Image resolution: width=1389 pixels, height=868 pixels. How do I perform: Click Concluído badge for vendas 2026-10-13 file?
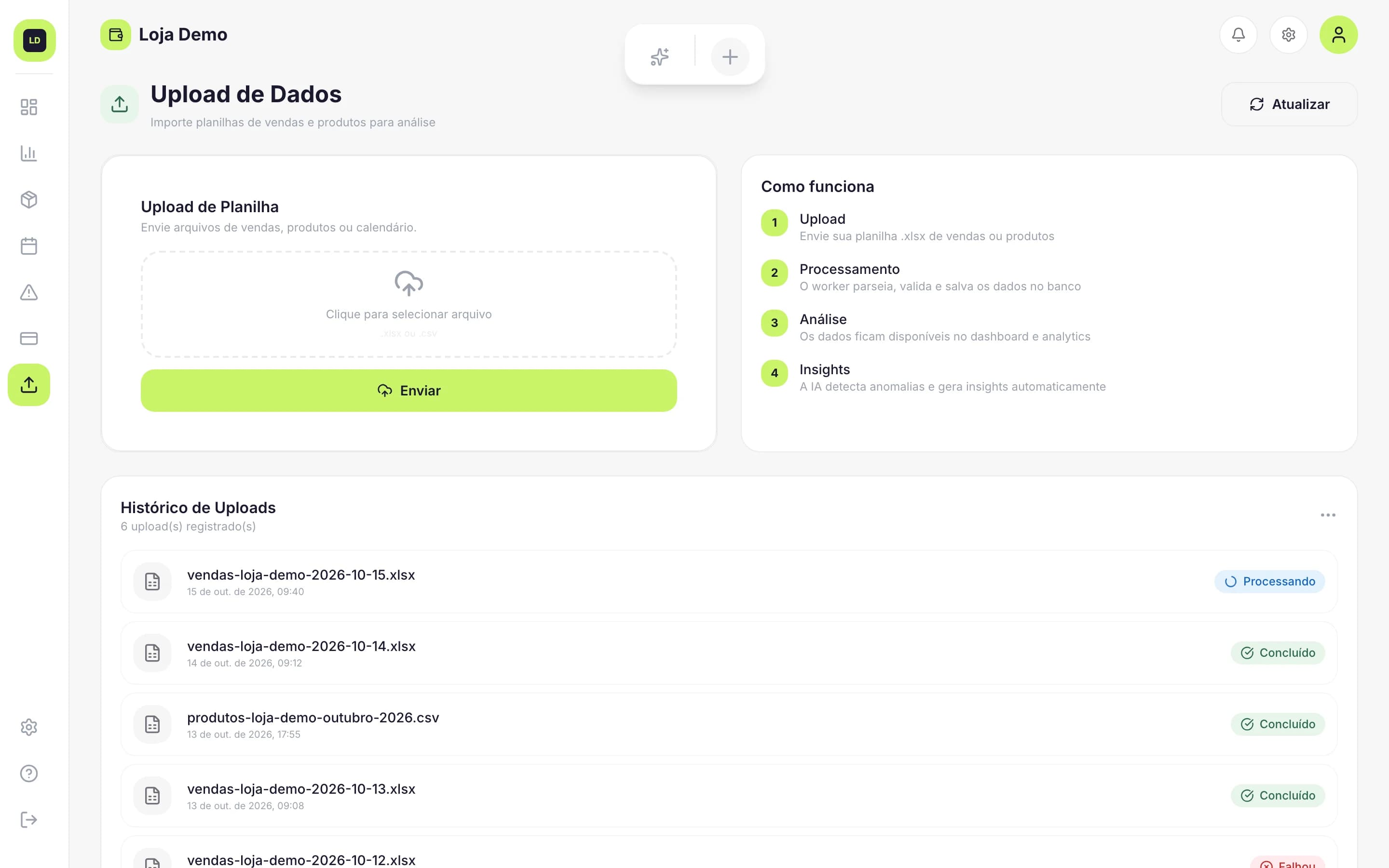(x=1278, y=796)
